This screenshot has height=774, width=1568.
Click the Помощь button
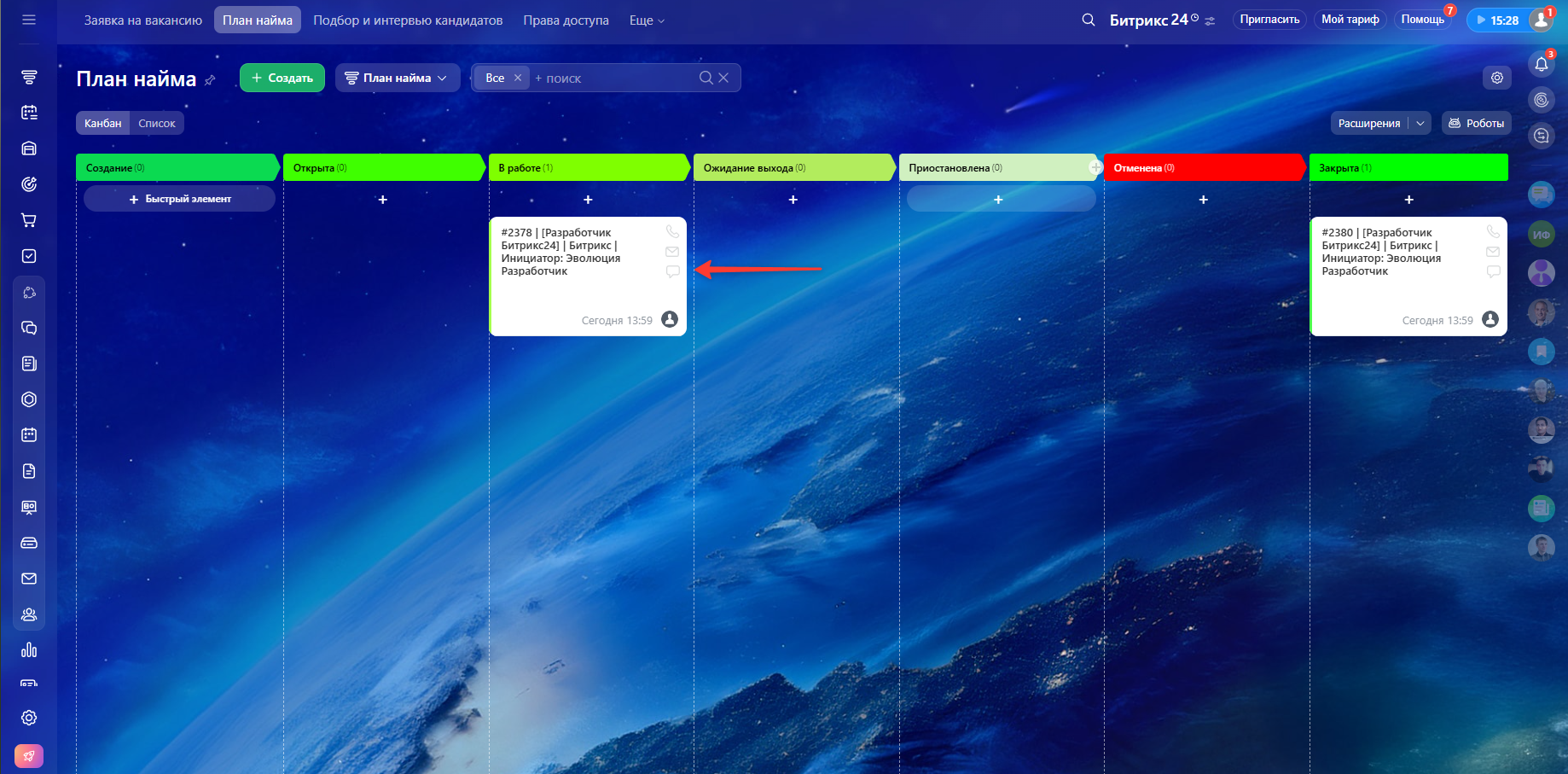(x=1423, y=20)
